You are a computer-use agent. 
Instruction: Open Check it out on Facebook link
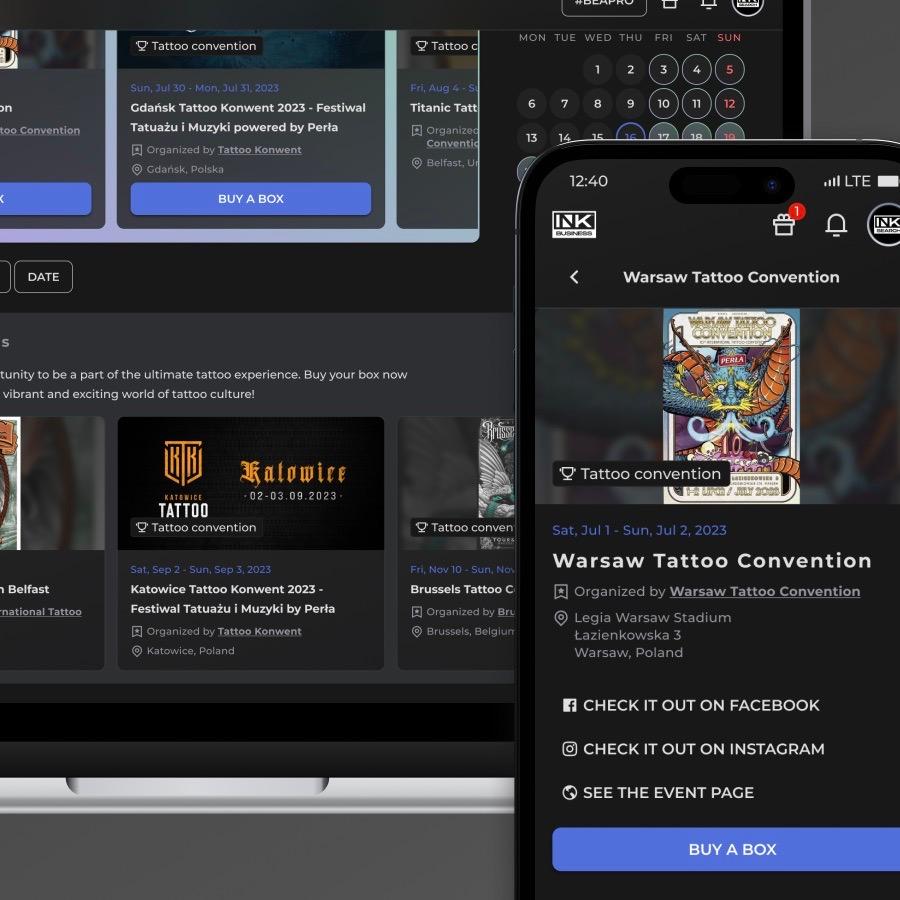coord(691,705)
